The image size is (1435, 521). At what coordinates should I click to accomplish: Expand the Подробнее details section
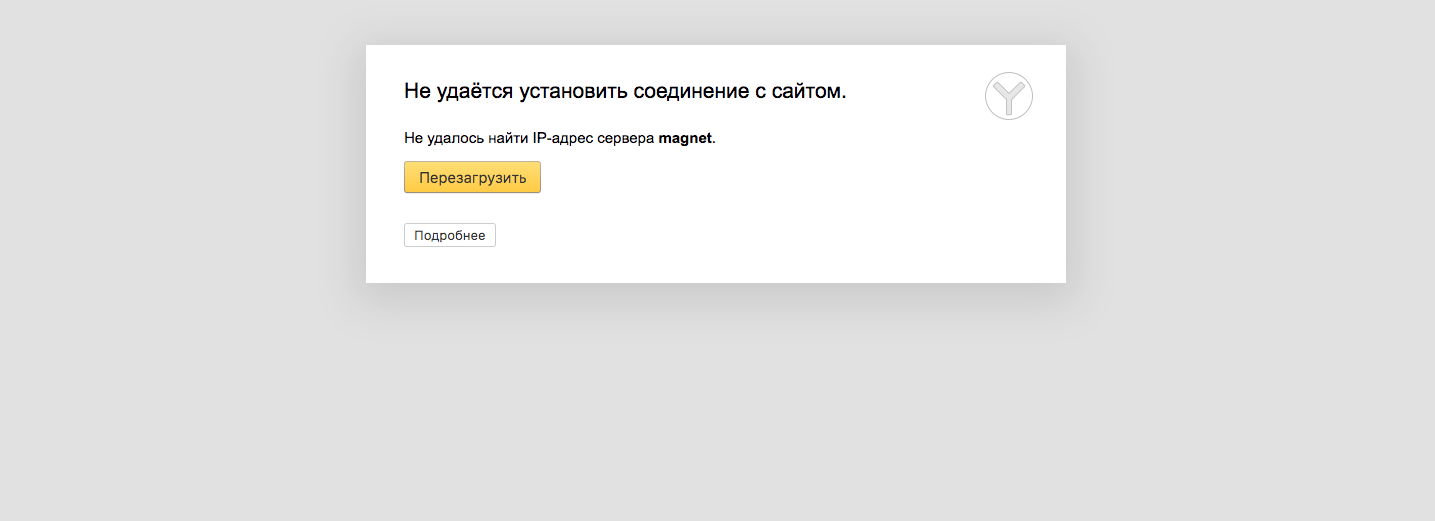[x=449, y=235]
